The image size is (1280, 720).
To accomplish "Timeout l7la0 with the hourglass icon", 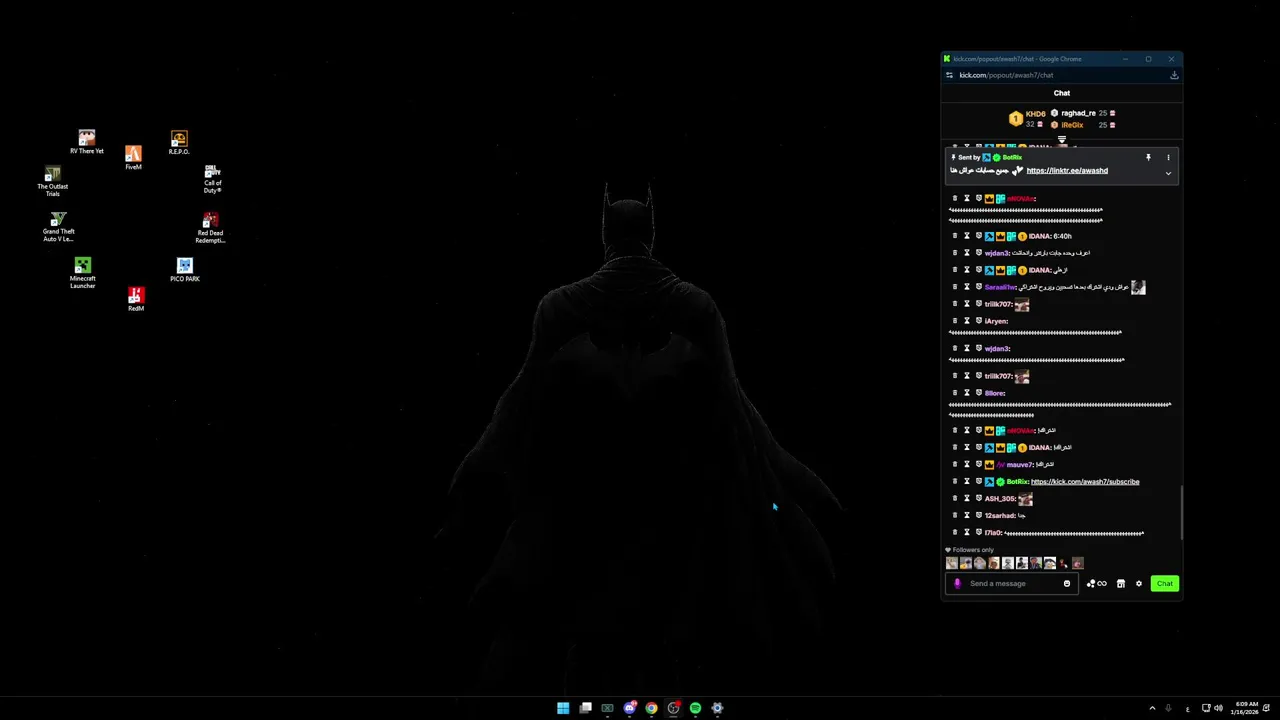I will coord(967,532).
